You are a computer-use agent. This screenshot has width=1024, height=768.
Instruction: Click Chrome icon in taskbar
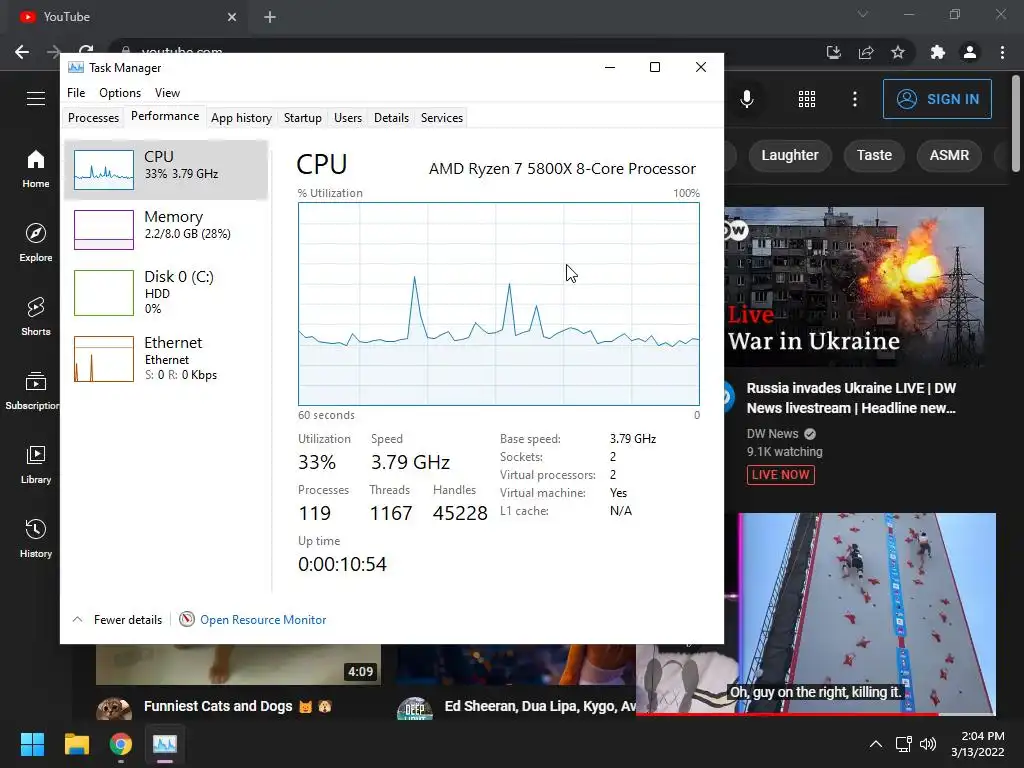pos(121,744)
